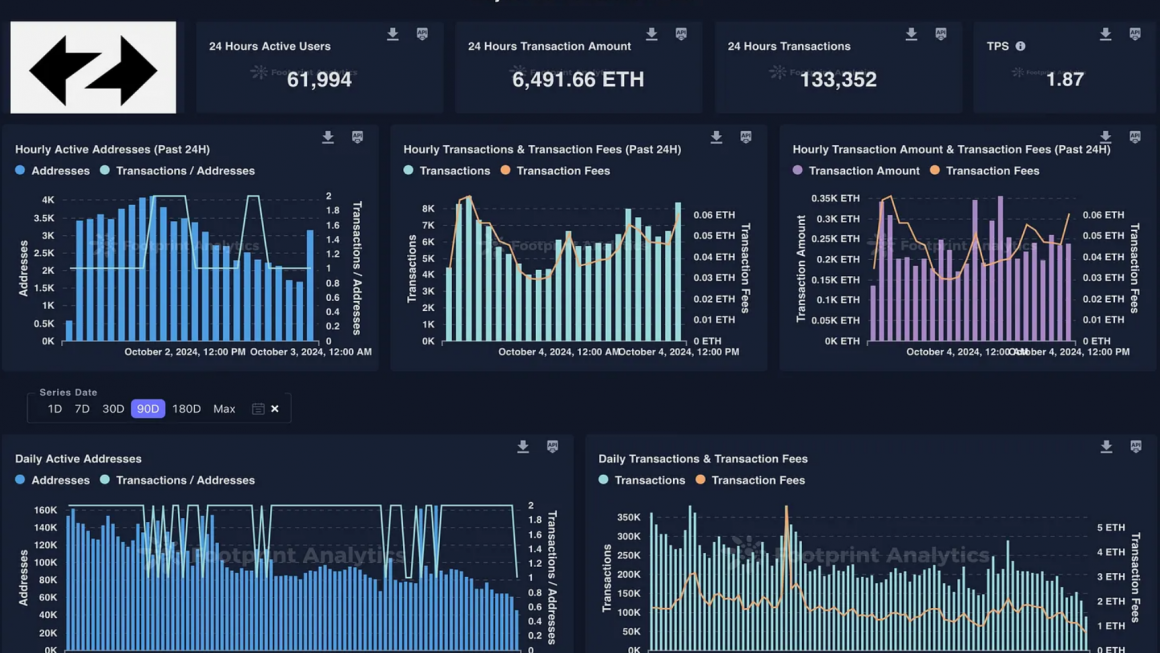
Task: Download Hourly Transaction Amount & Fees chart
Action: (x=1105, y=138)
